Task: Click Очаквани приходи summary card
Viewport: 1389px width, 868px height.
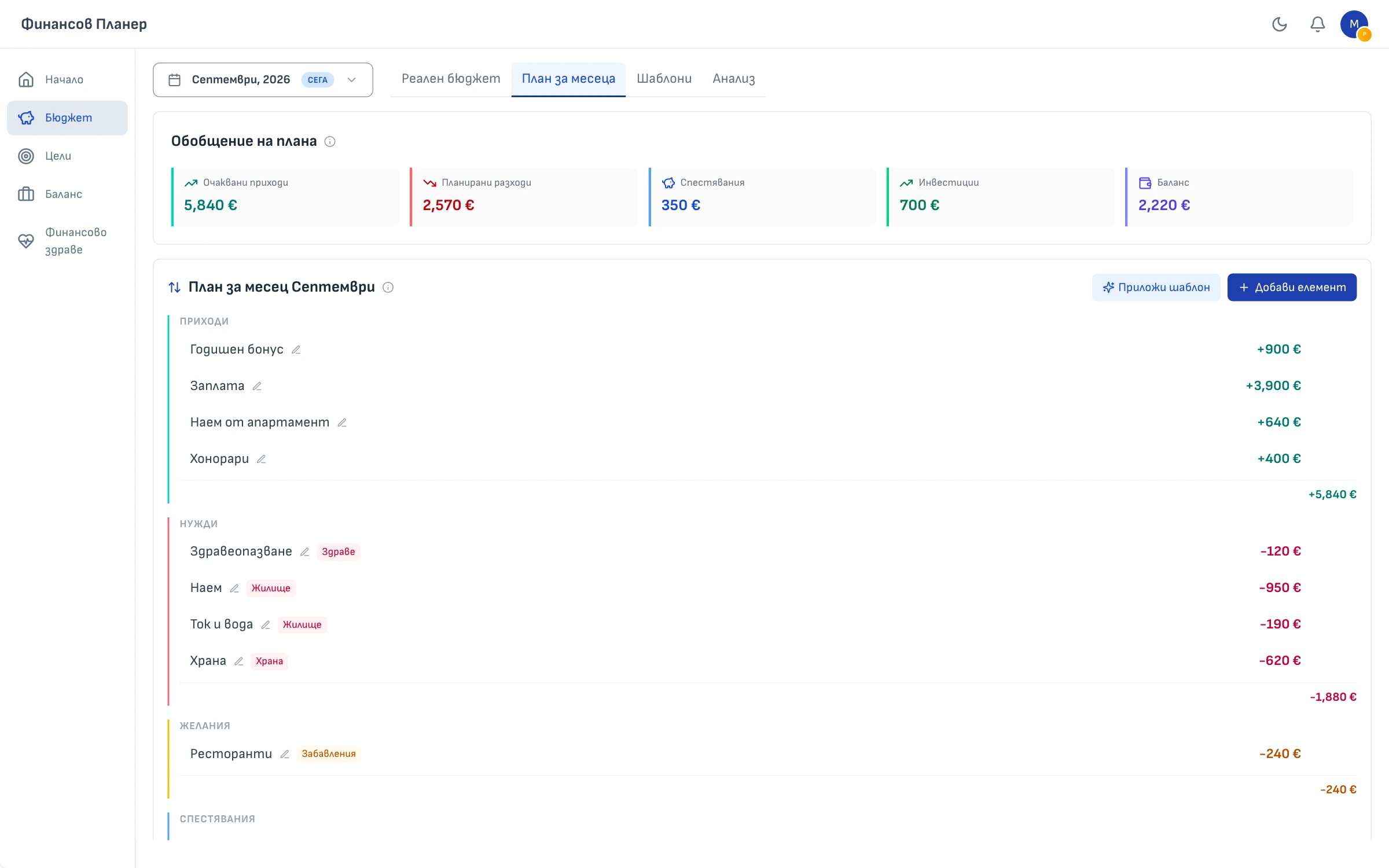Action: (x=285, y=197)
